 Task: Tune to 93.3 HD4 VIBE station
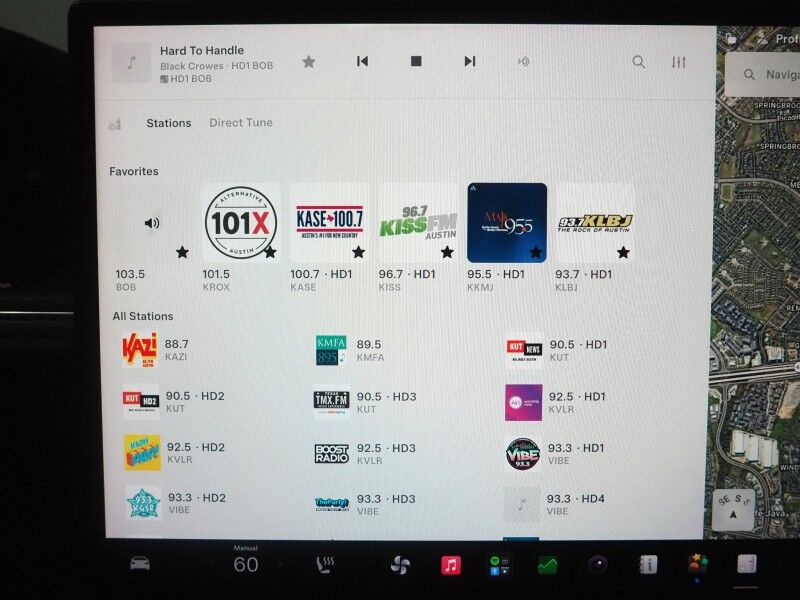(x=555, y=504)
